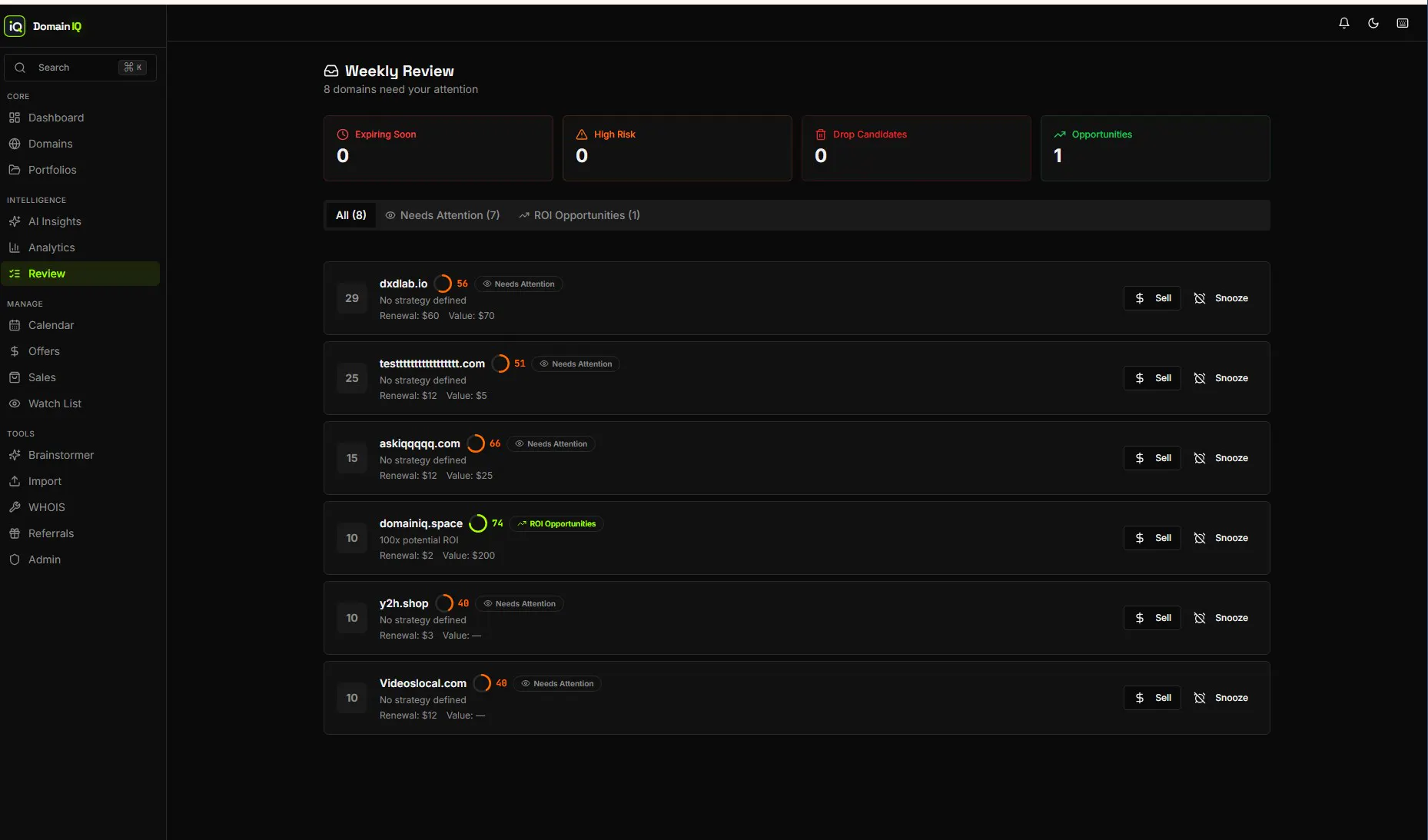The height and width of the screenshot is (840, 1428).
Task: Click 'Renewal: $60' text
Action: coord(409,316)
